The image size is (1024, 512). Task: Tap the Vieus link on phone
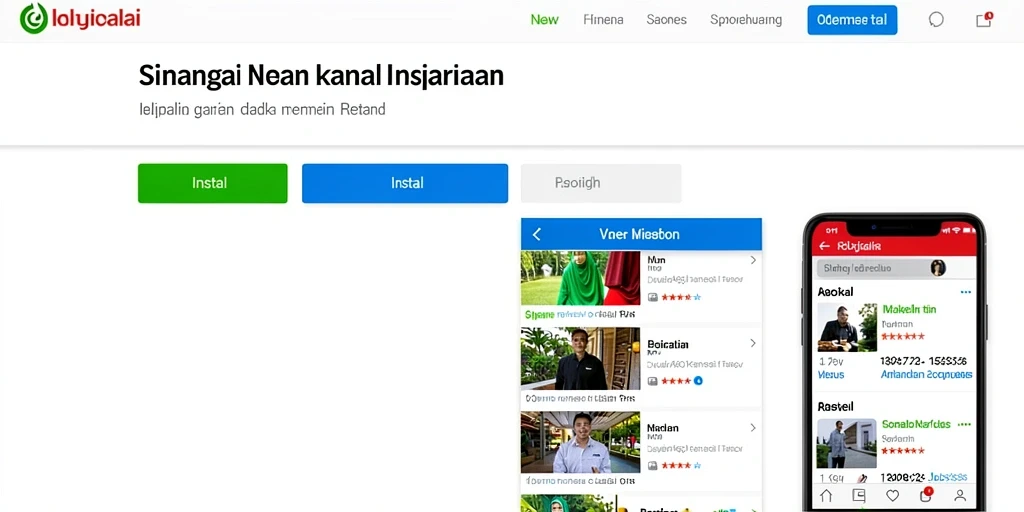click(831, 375)
